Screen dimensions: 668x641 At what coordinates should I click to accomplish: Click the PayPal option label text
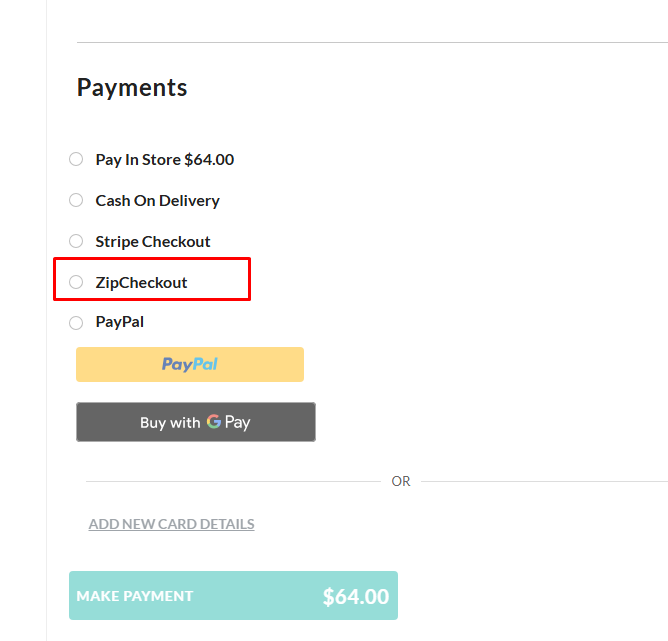tap(121, 323)
